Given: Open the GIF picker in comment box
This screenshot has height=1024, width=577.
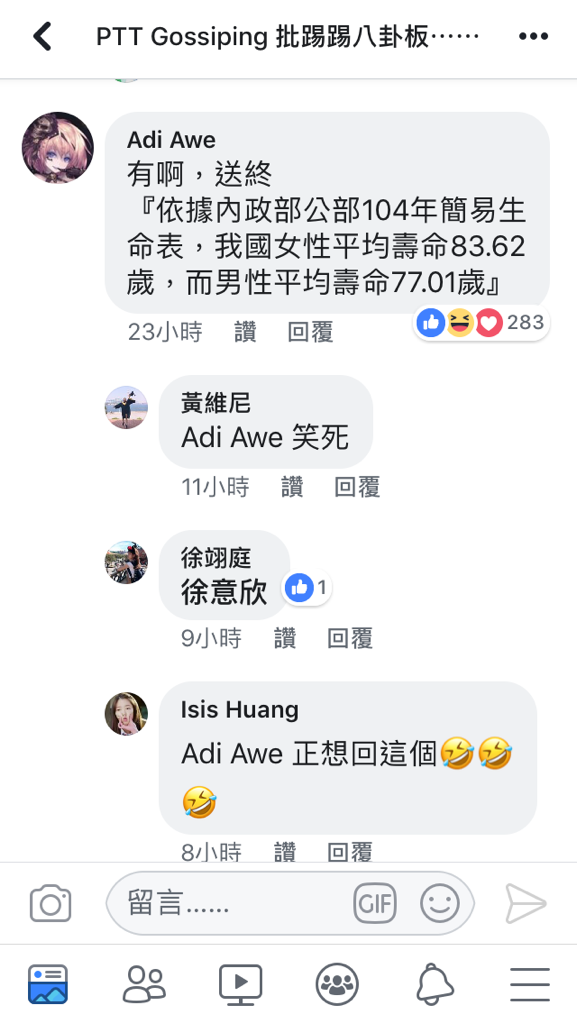Looking at the screenshot, I should click(x=375, y=903).
